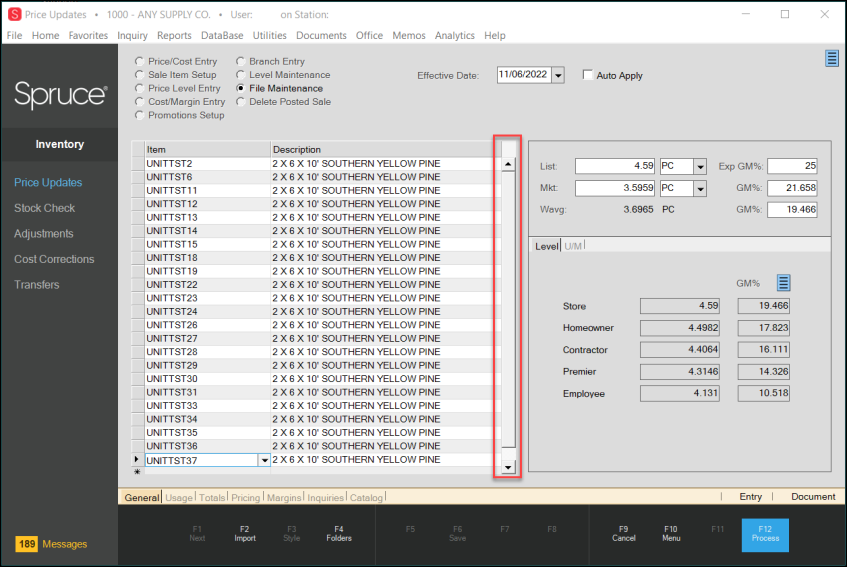Switch to the Inquiries tab

pos(325,497)
